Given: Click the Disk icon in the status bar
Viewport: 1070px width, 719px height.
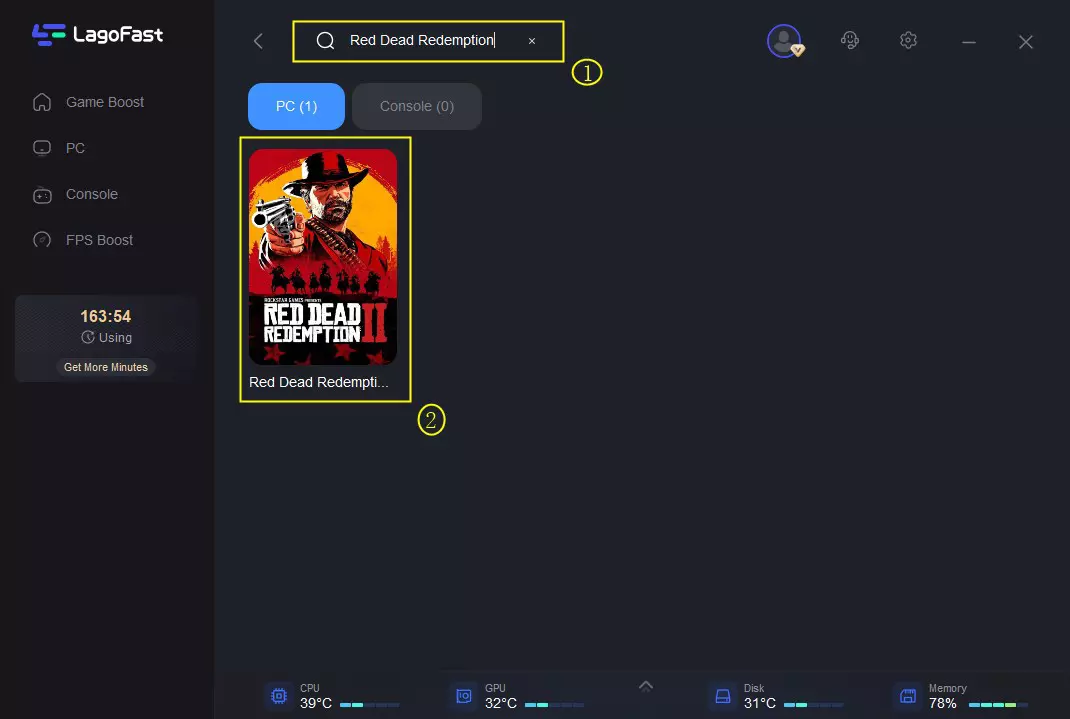Looking at the screenshot, I should coord(723,696).
